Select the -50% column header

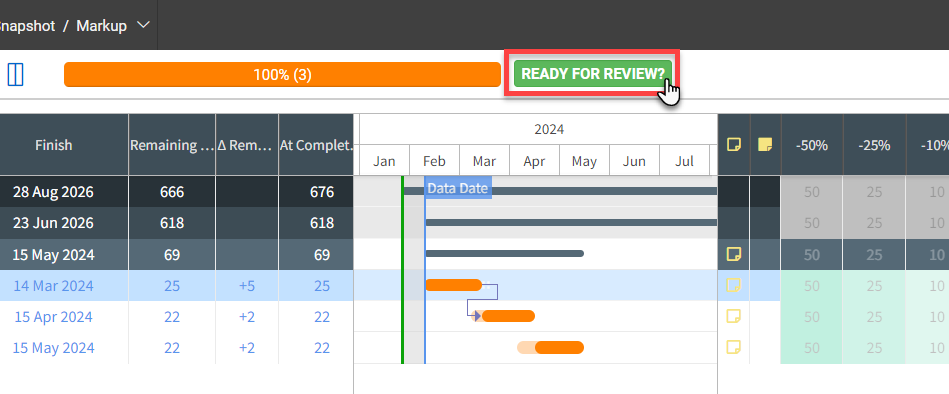[812, 145]
